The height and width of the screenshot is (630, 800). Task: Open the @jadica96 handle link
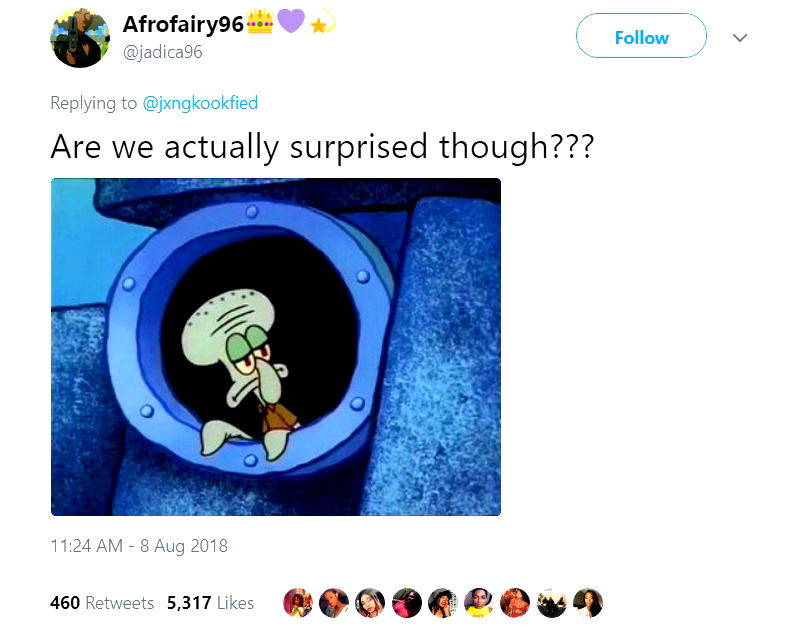163,52
